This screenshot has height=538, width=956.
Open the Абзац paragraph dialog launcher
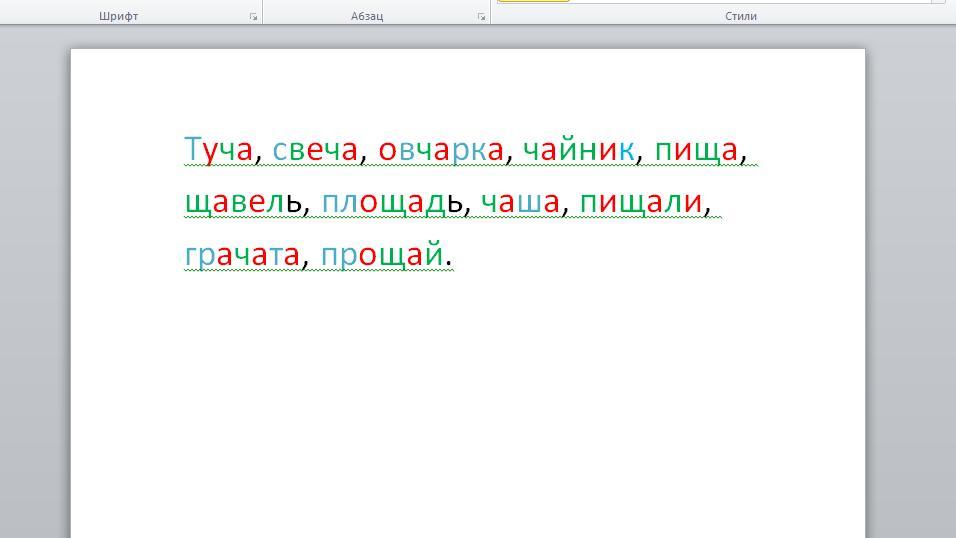coord(482,17)
